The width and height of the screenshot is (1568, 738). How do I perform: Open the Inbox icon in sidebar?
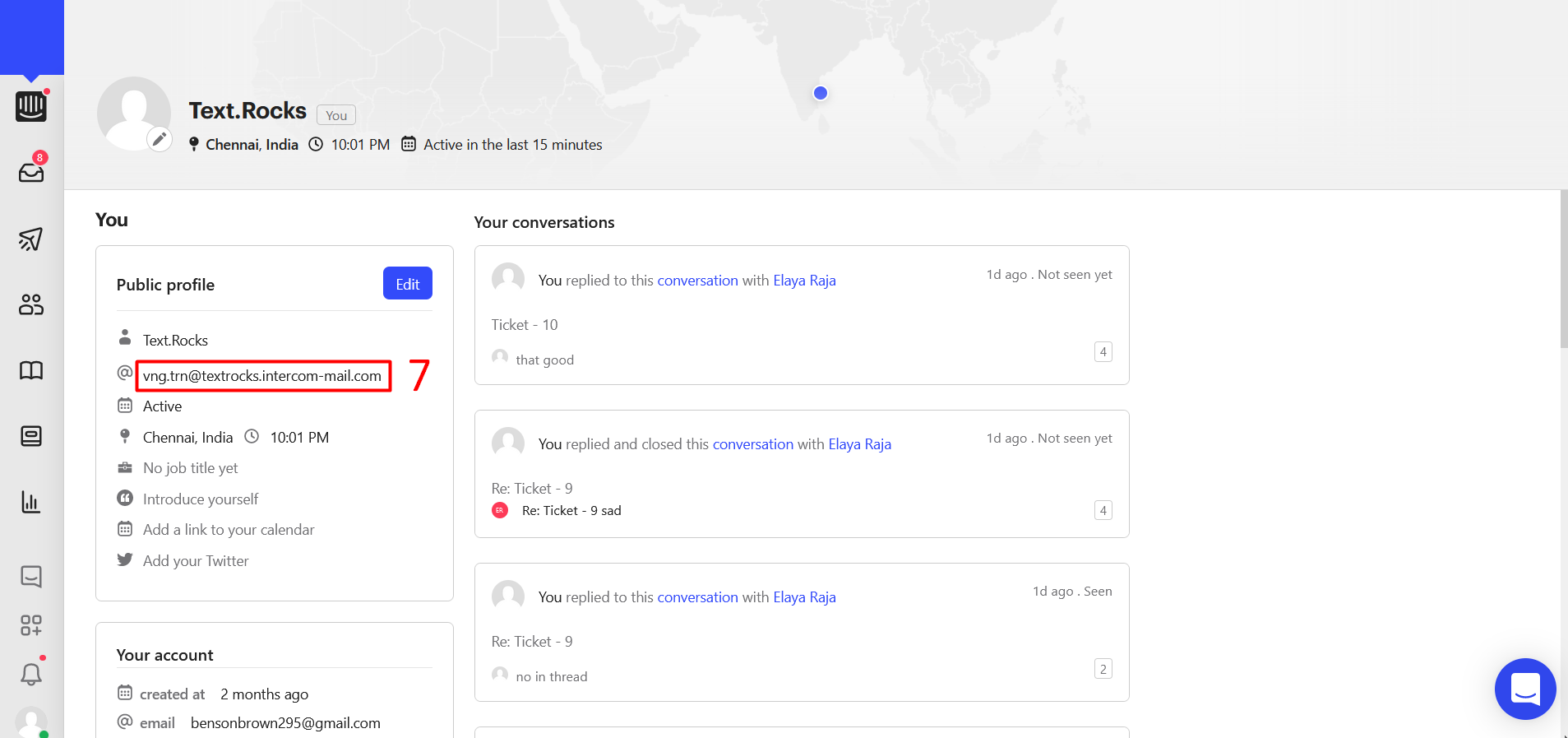tap(31, 172)
